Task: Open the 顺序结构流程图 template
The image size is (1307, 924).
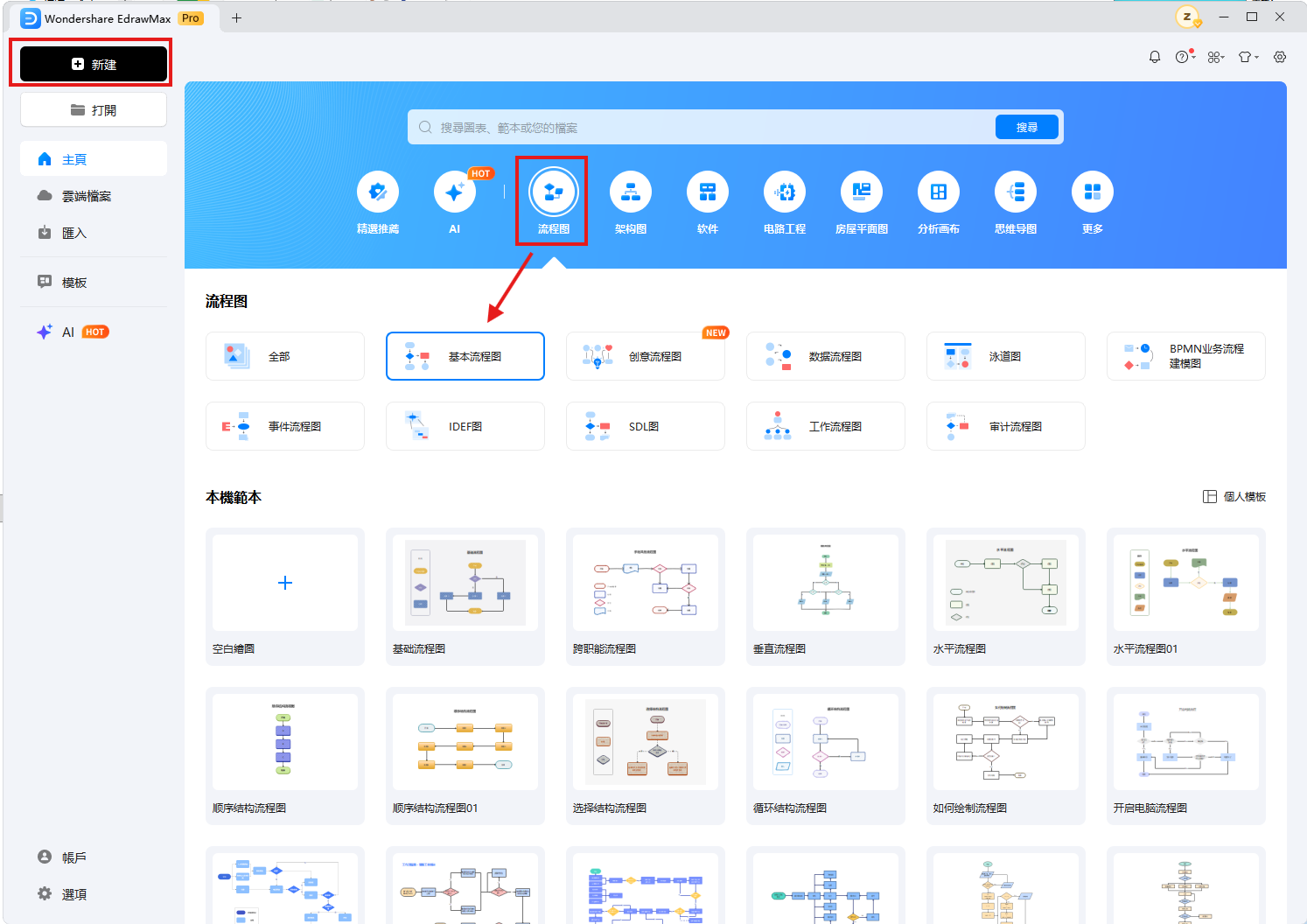Action: click(285, 756)
